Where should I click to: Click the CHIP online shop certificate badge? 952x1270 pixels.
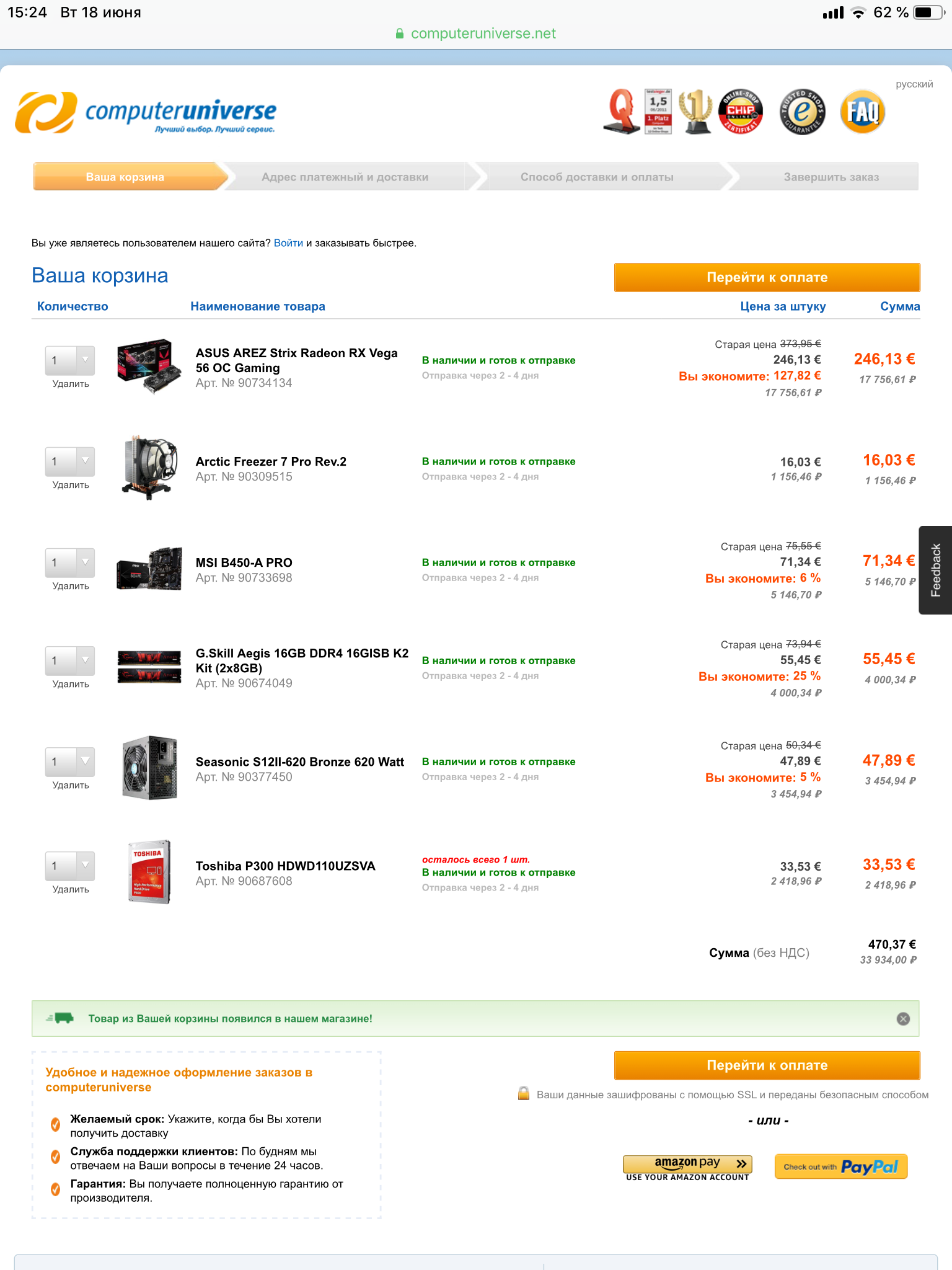pos(741,112)
